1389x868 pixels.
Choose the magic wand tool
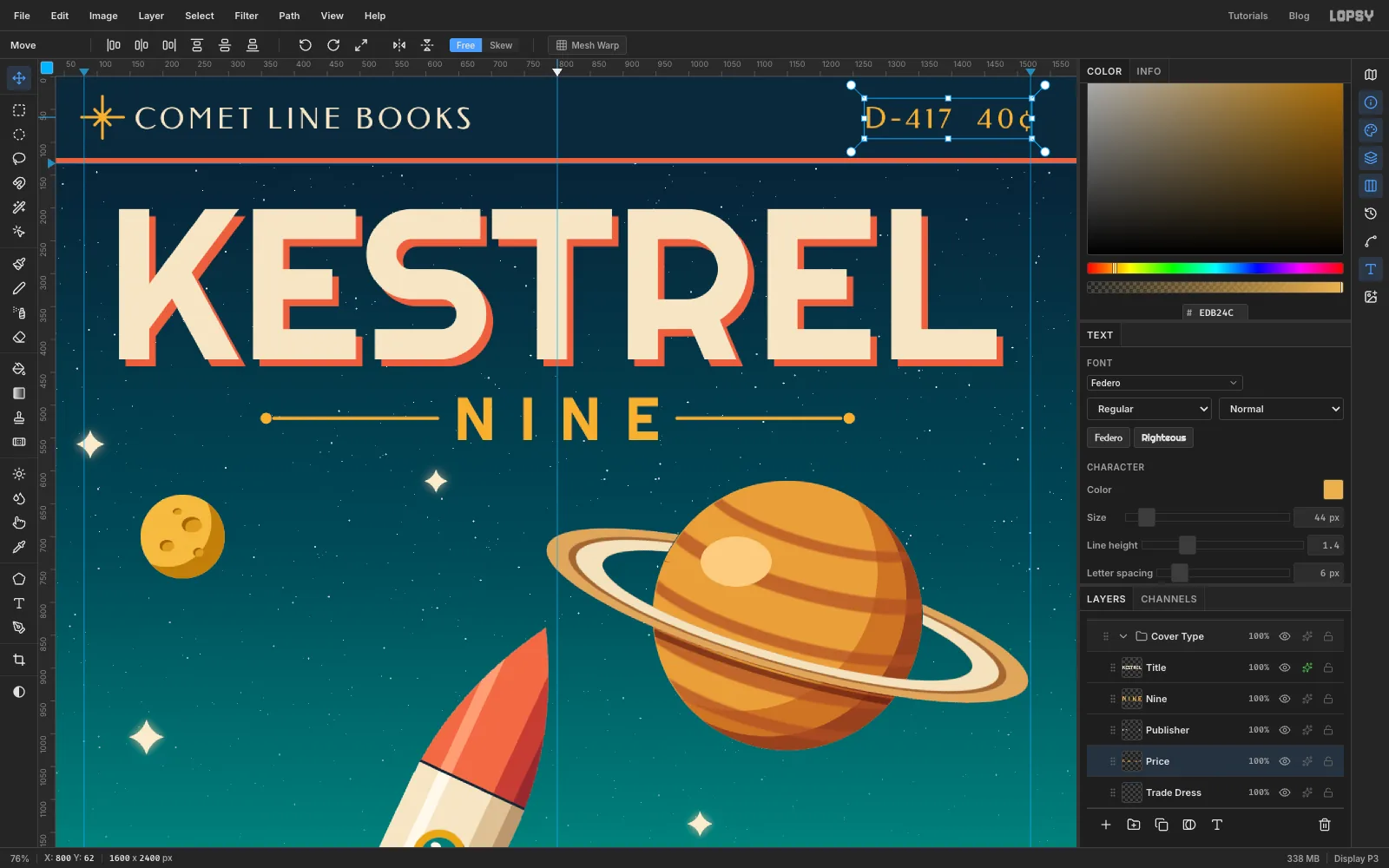pyautogui.click(x=19, y=207)
